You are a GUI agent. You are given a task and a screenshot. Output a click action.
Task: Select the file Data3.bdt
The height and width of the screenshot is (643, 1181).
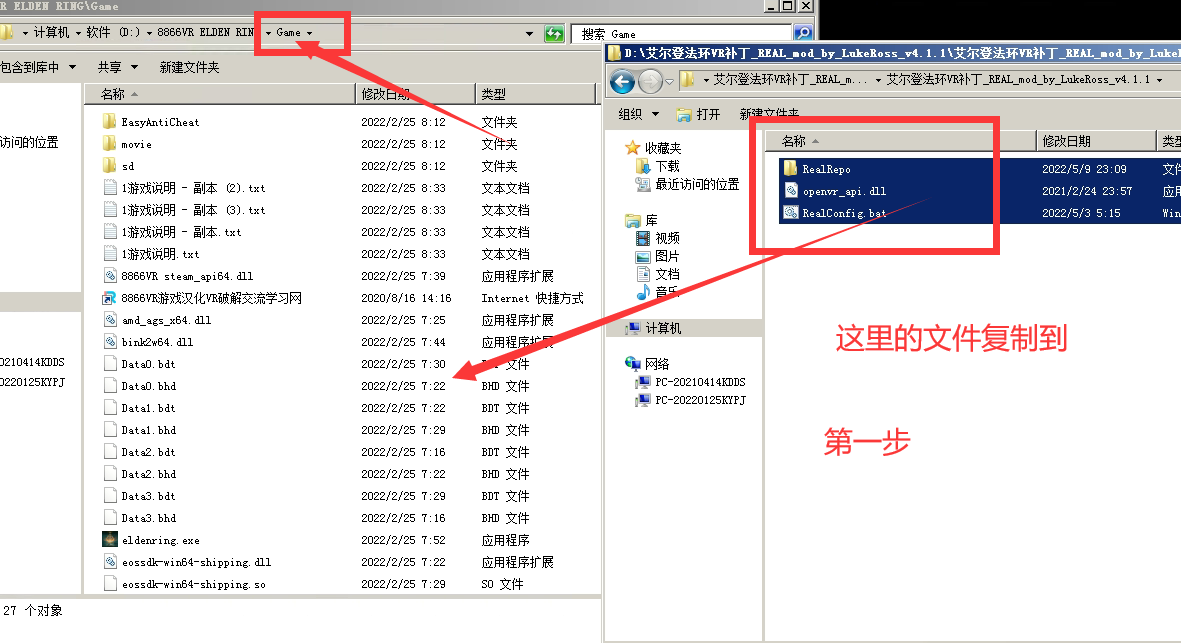[148, 496]
